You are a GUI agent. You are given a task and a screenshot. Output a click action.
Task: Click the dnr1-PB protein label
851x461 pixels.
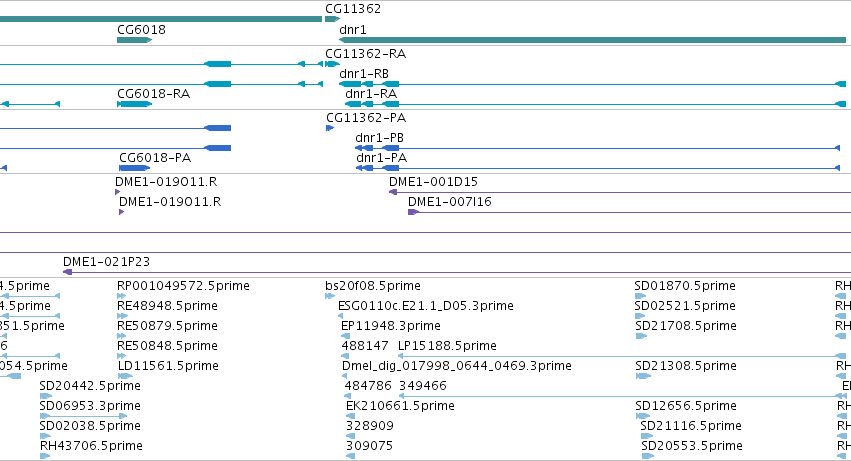coord(379,137)
